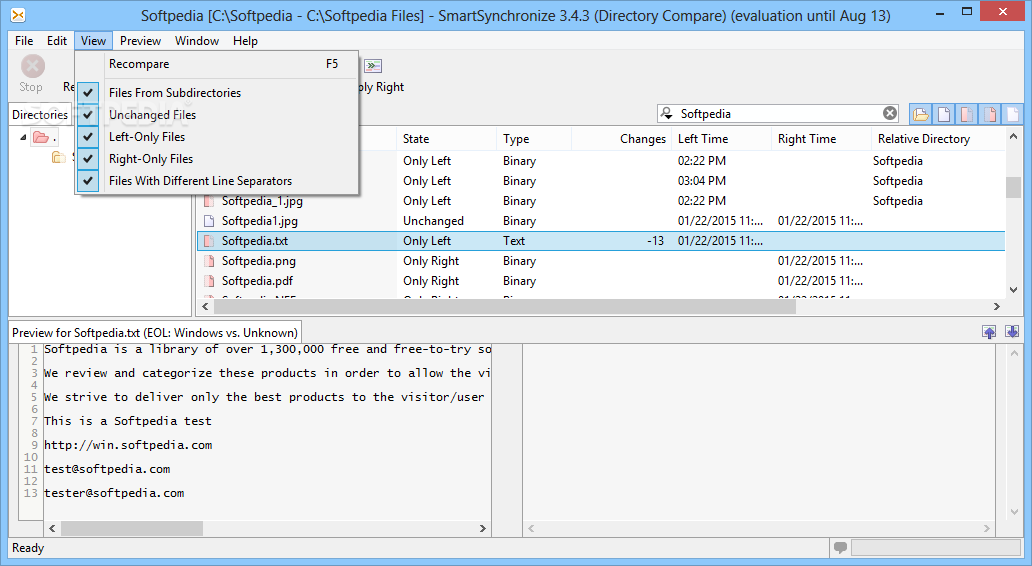Image resolution: width=1032 pixels, height=566 pixels.
Task: Click the 03:04 PM left time cell
Action: click(x=702, y=181)
